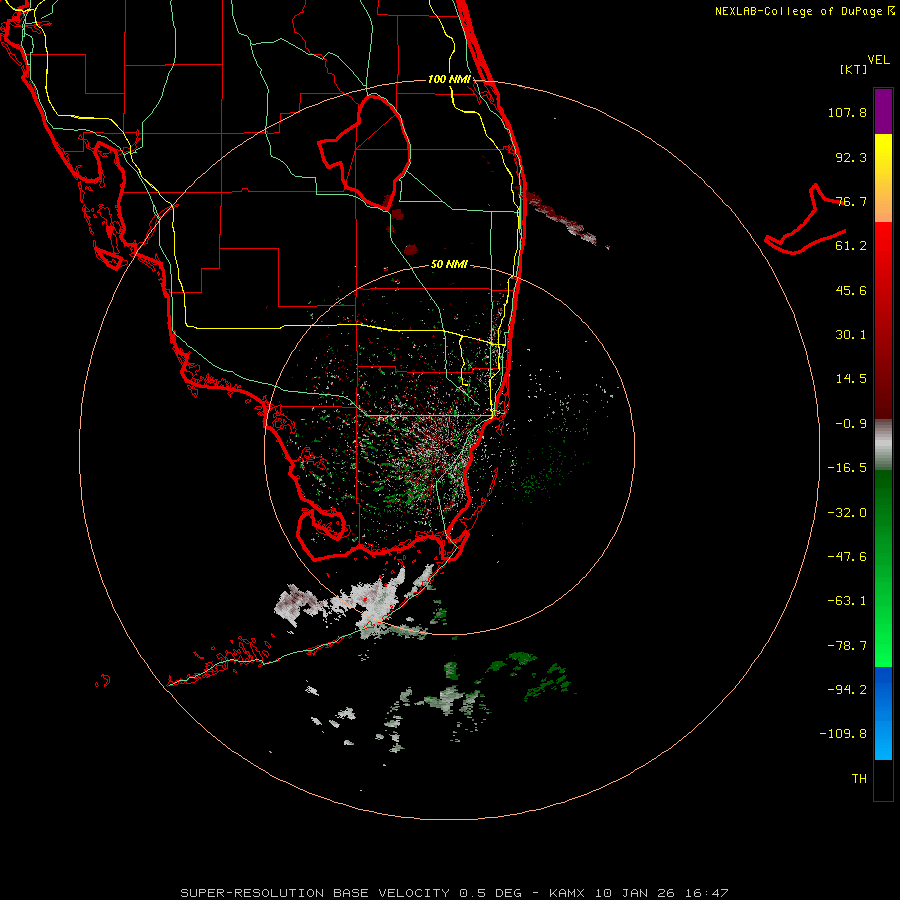Select the 45.6 legend value
900x900 pixels.
[x=851, y=290]
